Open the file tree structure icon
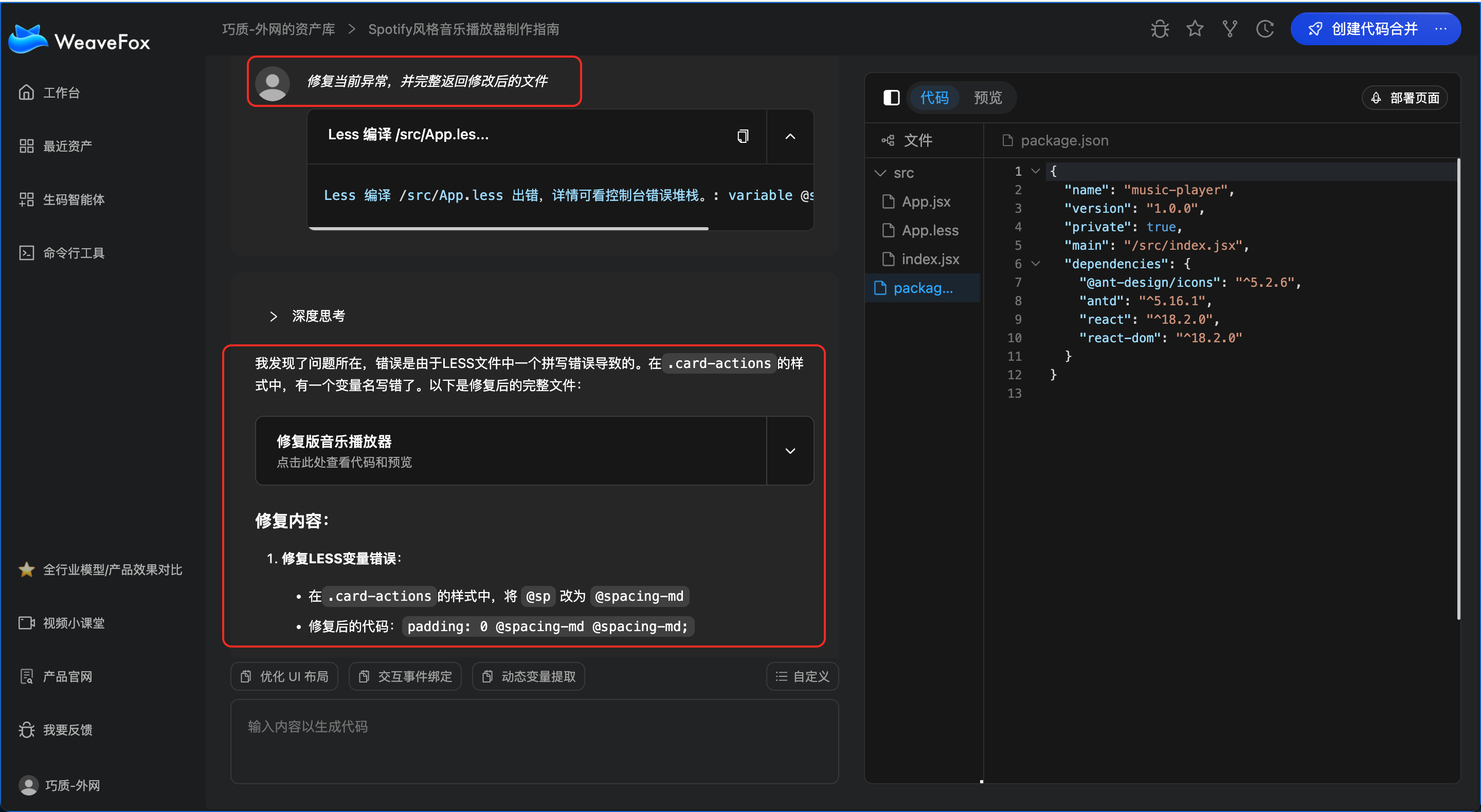Viewport: 1481px width, 812px height. [888, 140]
